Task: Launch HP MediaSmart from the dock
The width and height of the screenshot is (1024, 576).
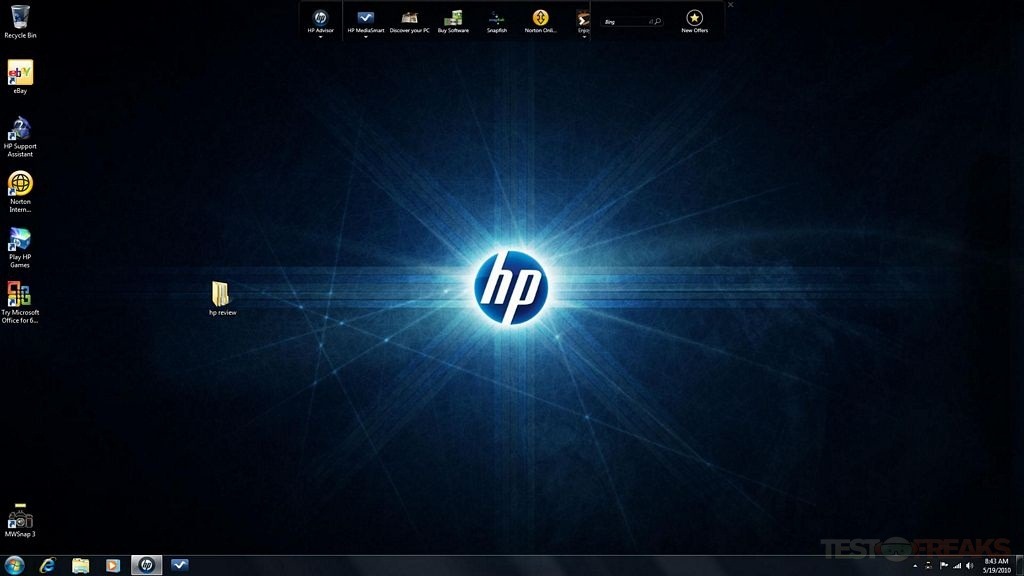Action: click(x=366, y=18)
